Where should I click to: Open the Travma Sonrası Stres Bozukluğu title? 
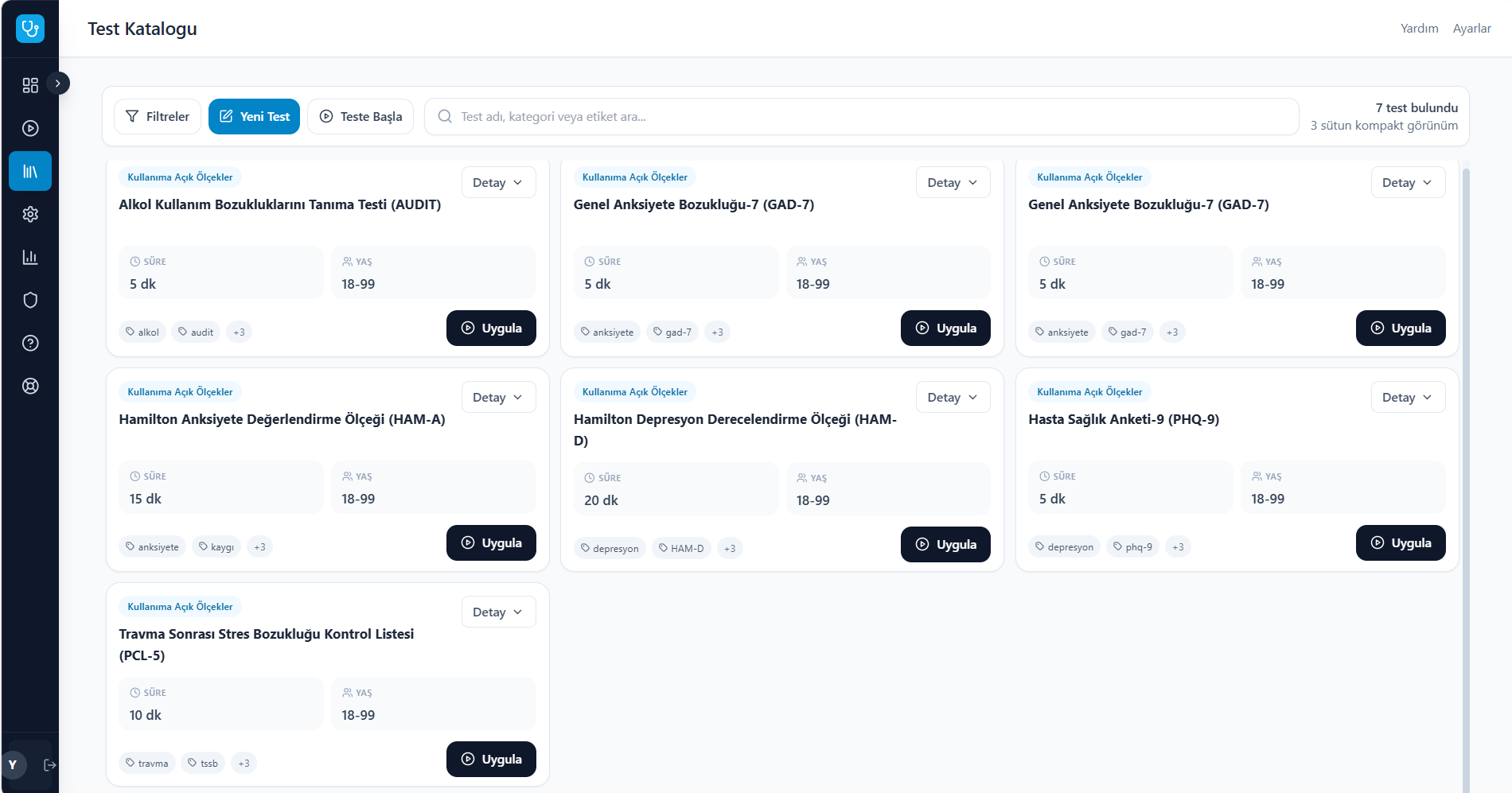point(267,644)
